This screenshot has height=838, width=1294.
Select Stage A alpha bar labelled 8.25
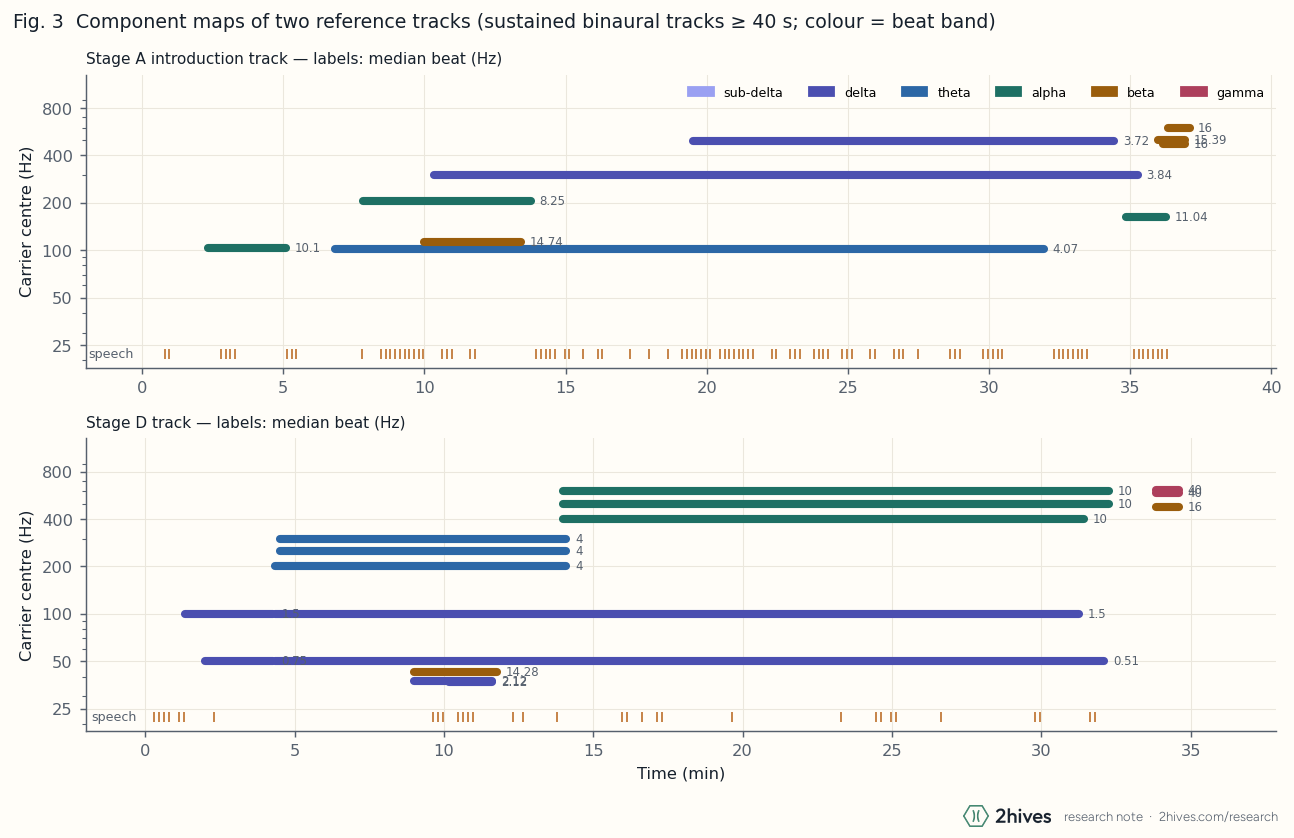[447, 201]
